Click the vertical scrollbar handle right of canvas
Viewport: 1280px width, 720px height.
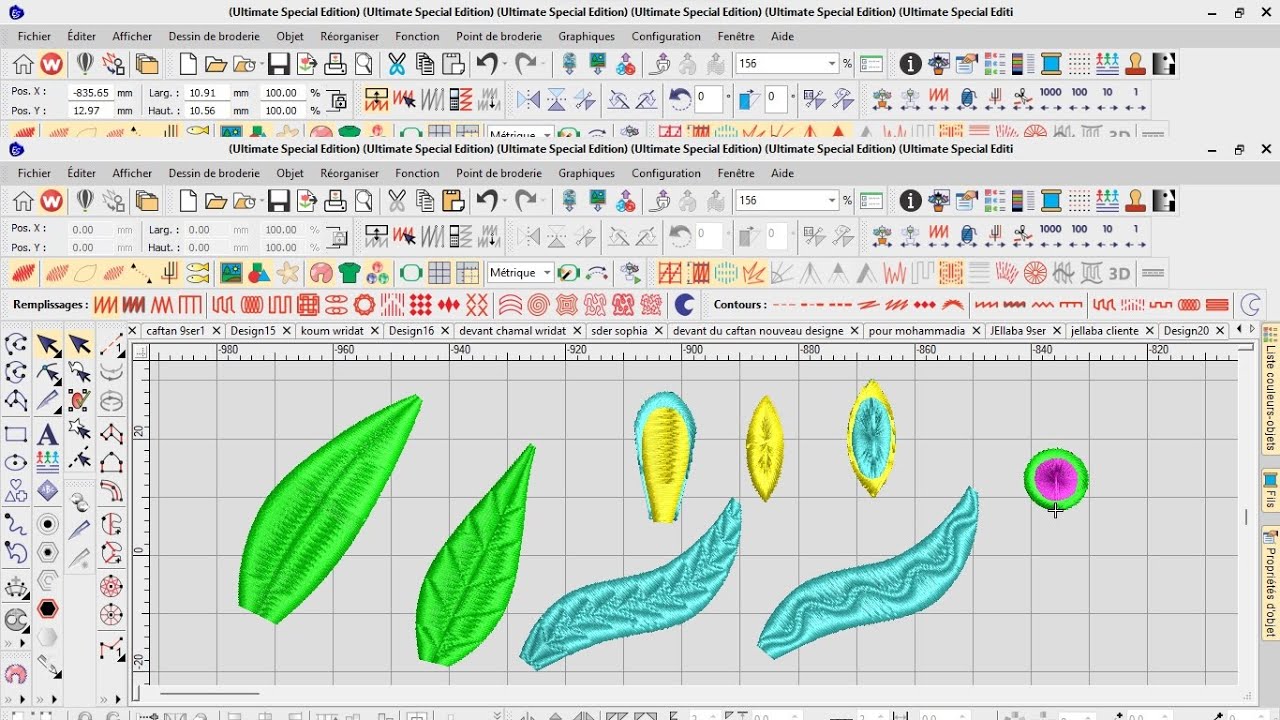(1246, 517)
